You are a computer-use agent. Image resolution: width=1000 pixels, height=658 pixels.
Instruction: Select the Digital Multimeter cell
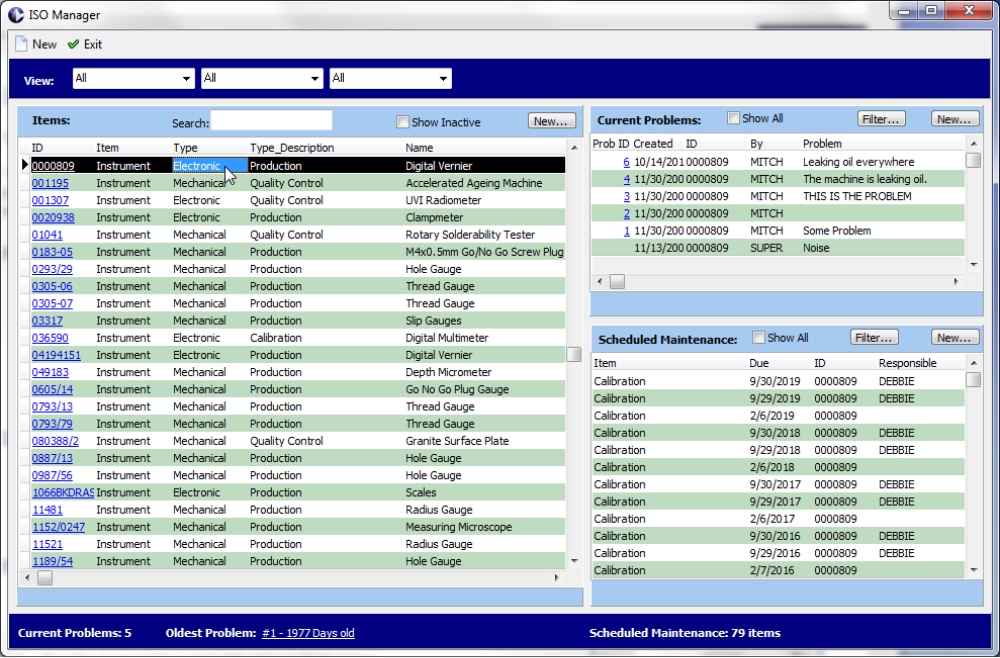click(x=447, y=338)
